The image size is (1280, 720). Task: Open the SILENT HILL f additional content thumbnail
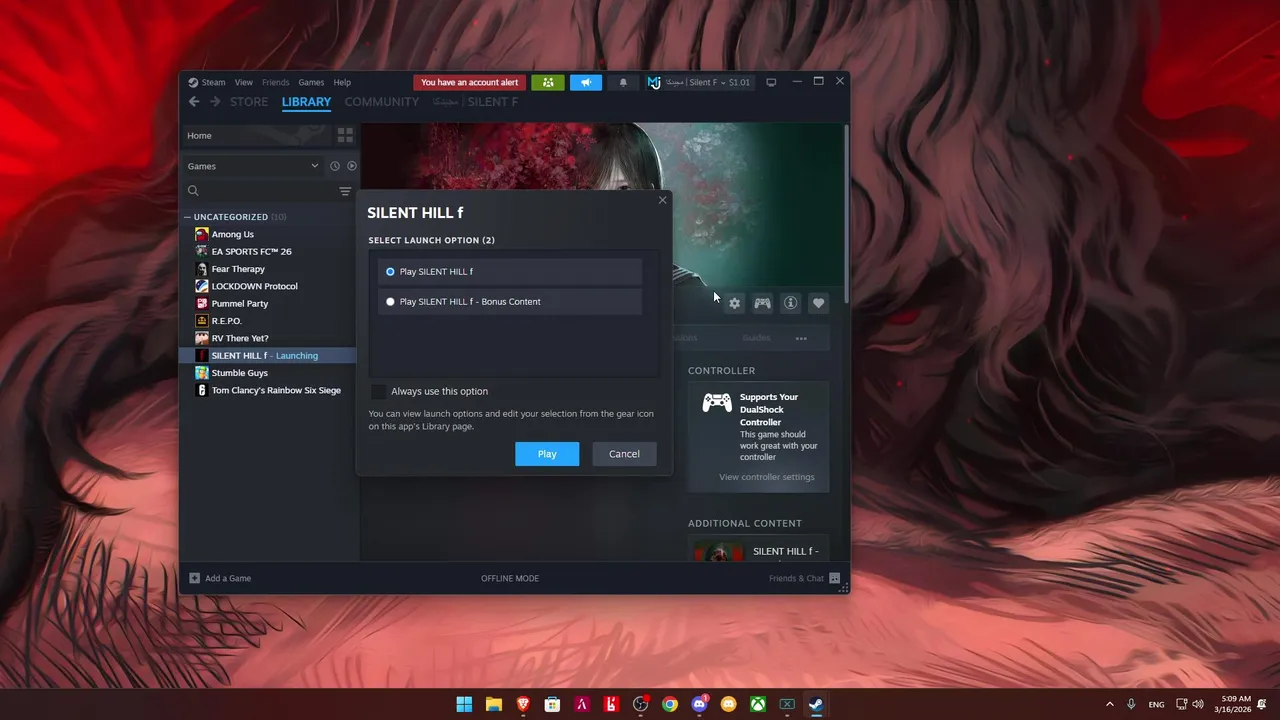coord(719,551)
